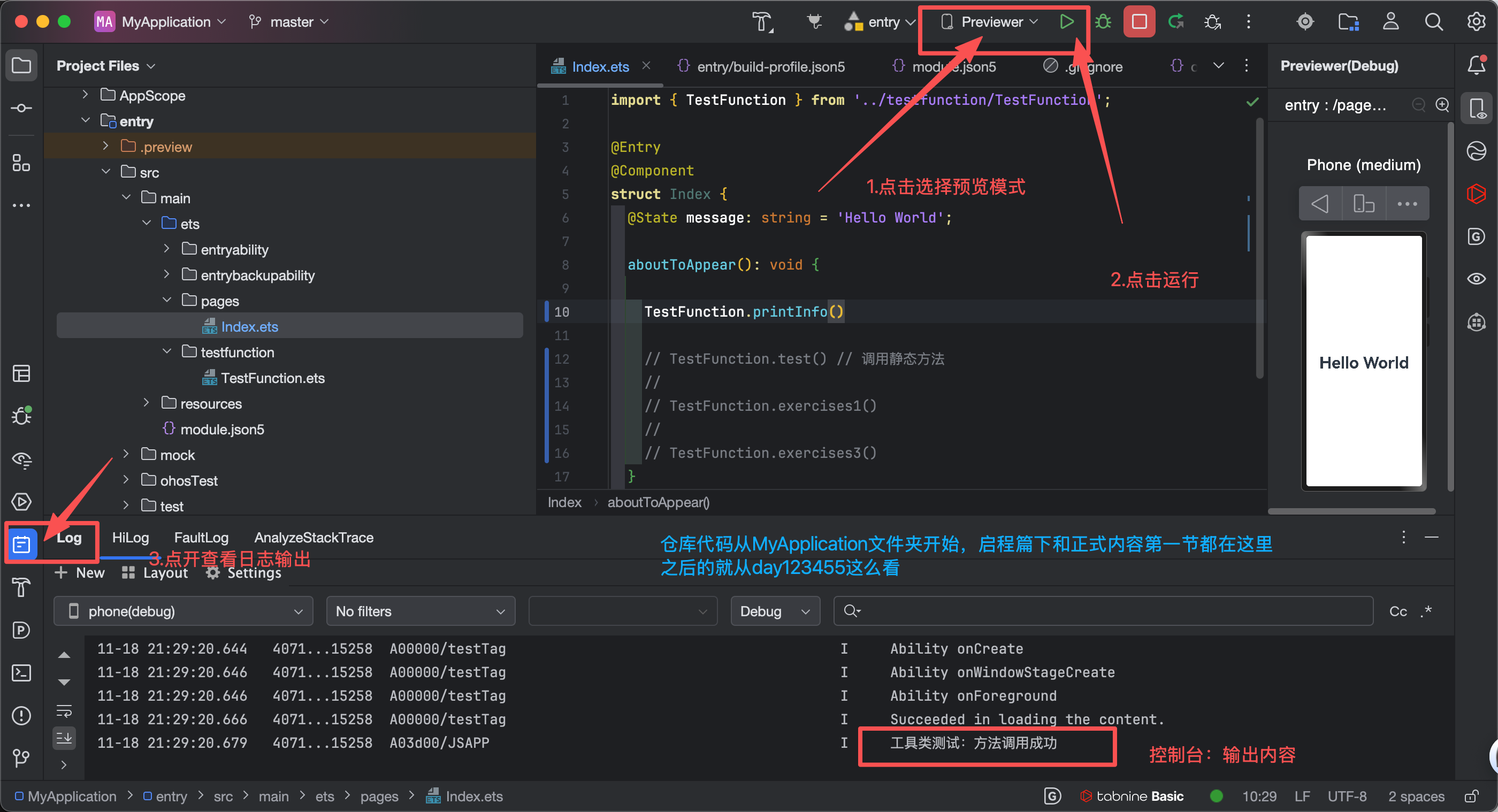Click the red Stop button
1498x812 pixels.
pyautogui.click(x=1138, y=22)
